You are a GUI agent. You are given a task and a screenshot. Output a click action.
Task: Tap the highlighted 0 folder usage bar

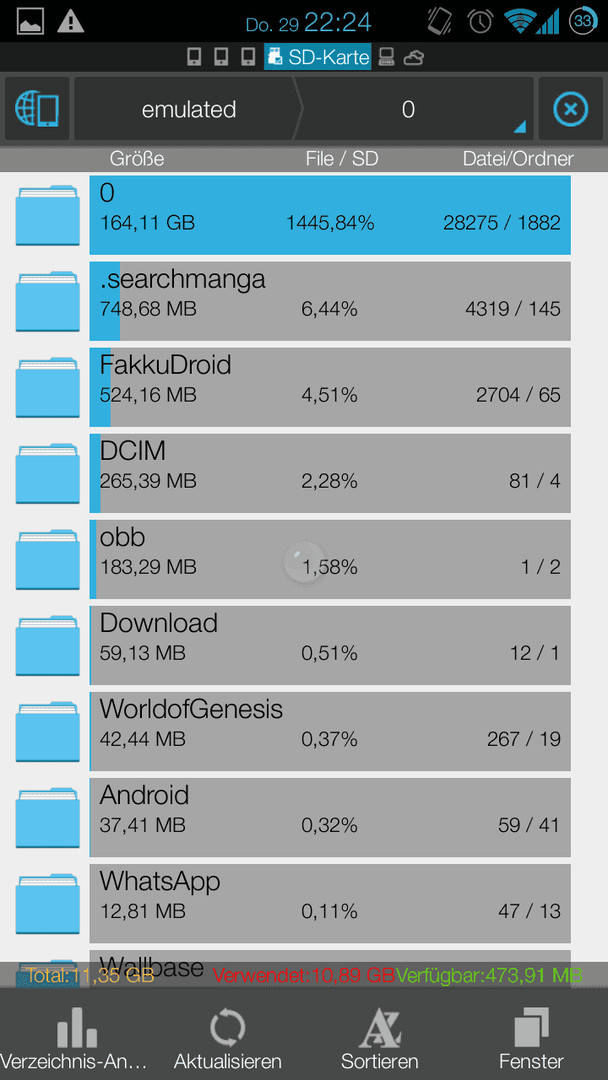[x=330, y=215]
